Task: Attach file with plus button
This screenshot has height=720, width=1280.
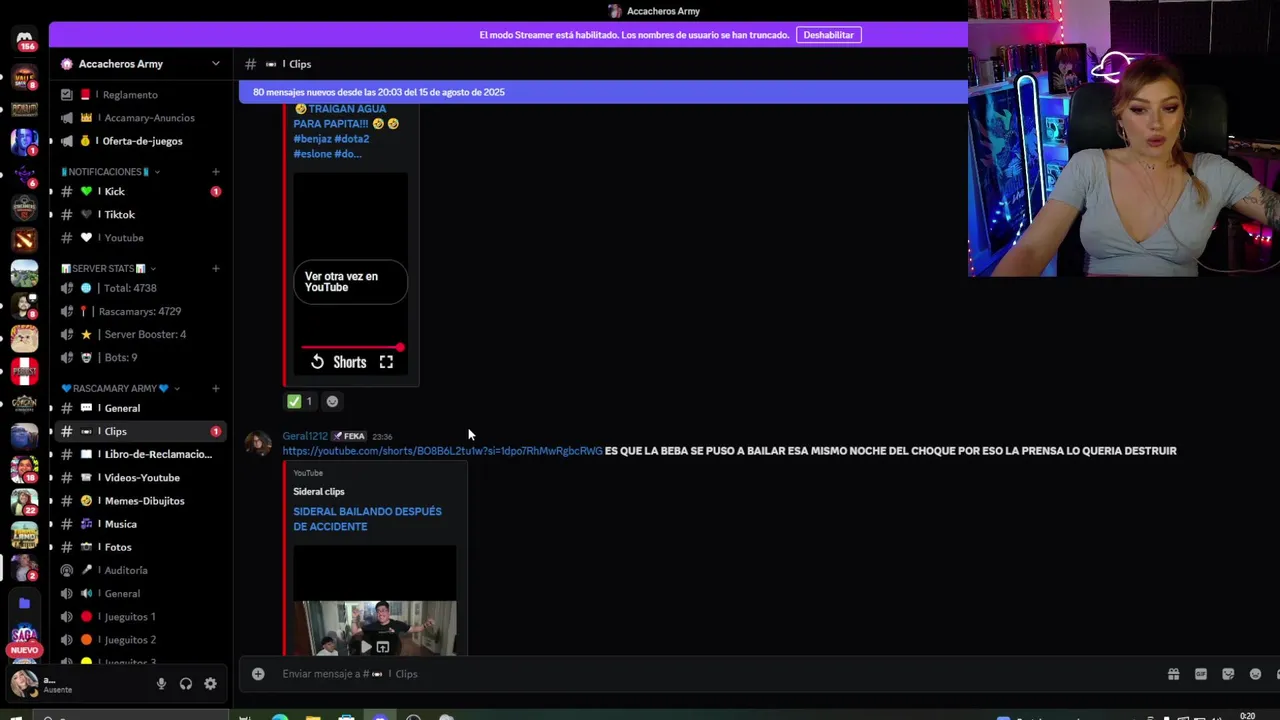Action: [258, 674]
